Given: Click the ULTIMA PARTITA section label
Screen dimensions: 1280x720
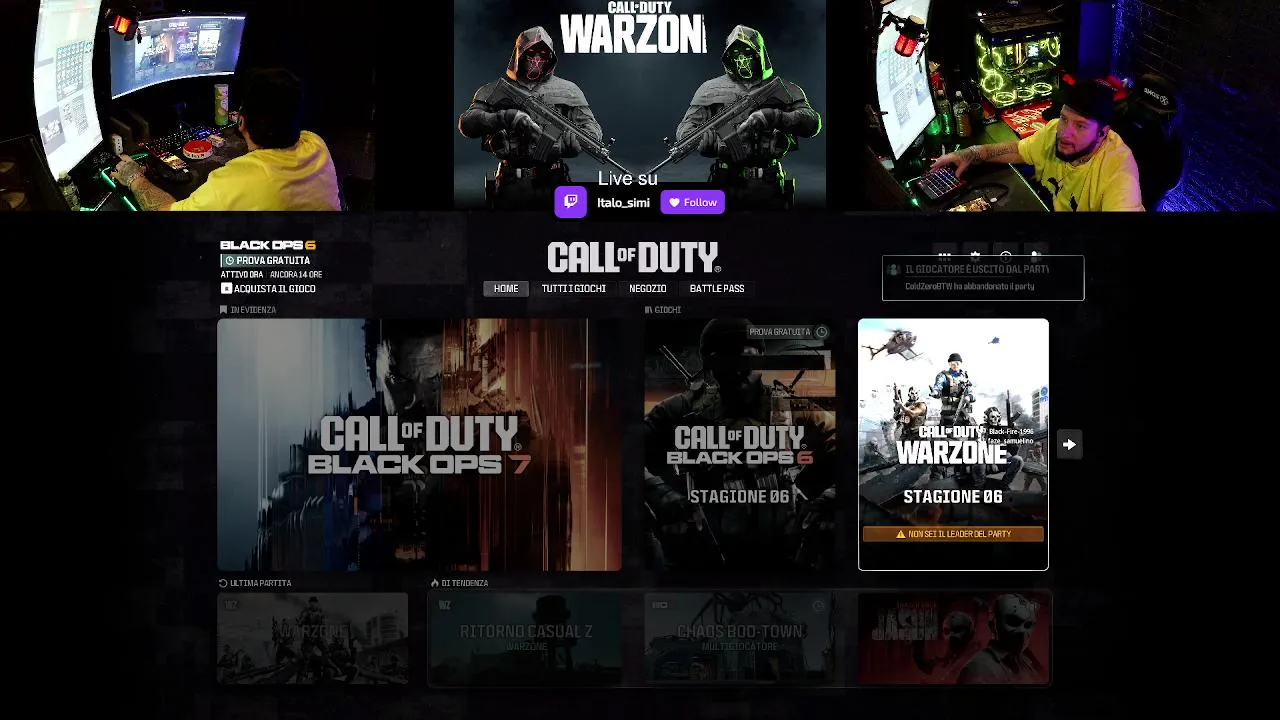Looking at the screenshot, I should click(261, 583).
